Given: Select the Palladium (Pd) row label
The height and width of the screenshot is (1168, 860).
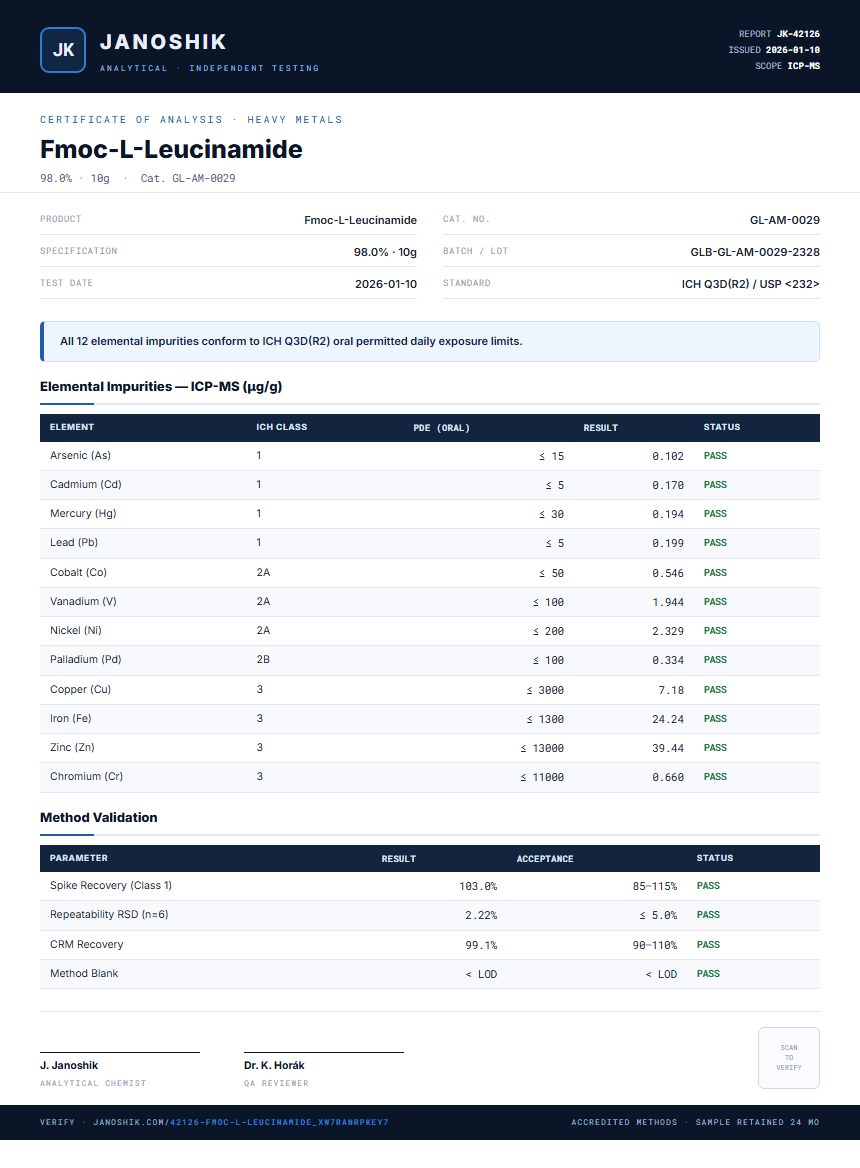Looking at the screenshot, I should pos(86,659).
